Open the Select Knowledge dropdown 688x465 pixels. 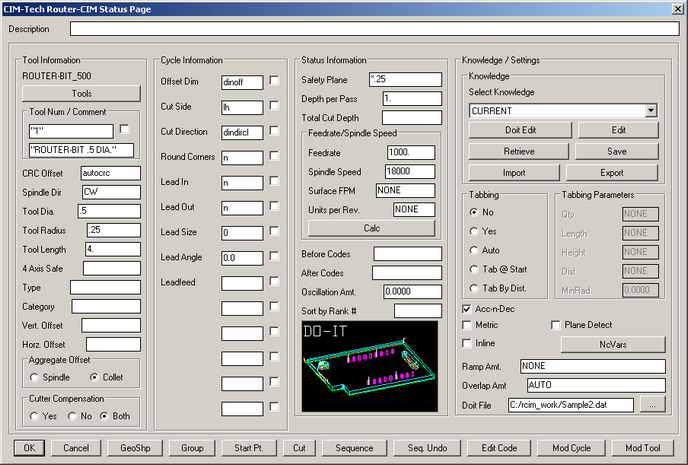click(651, 111)
